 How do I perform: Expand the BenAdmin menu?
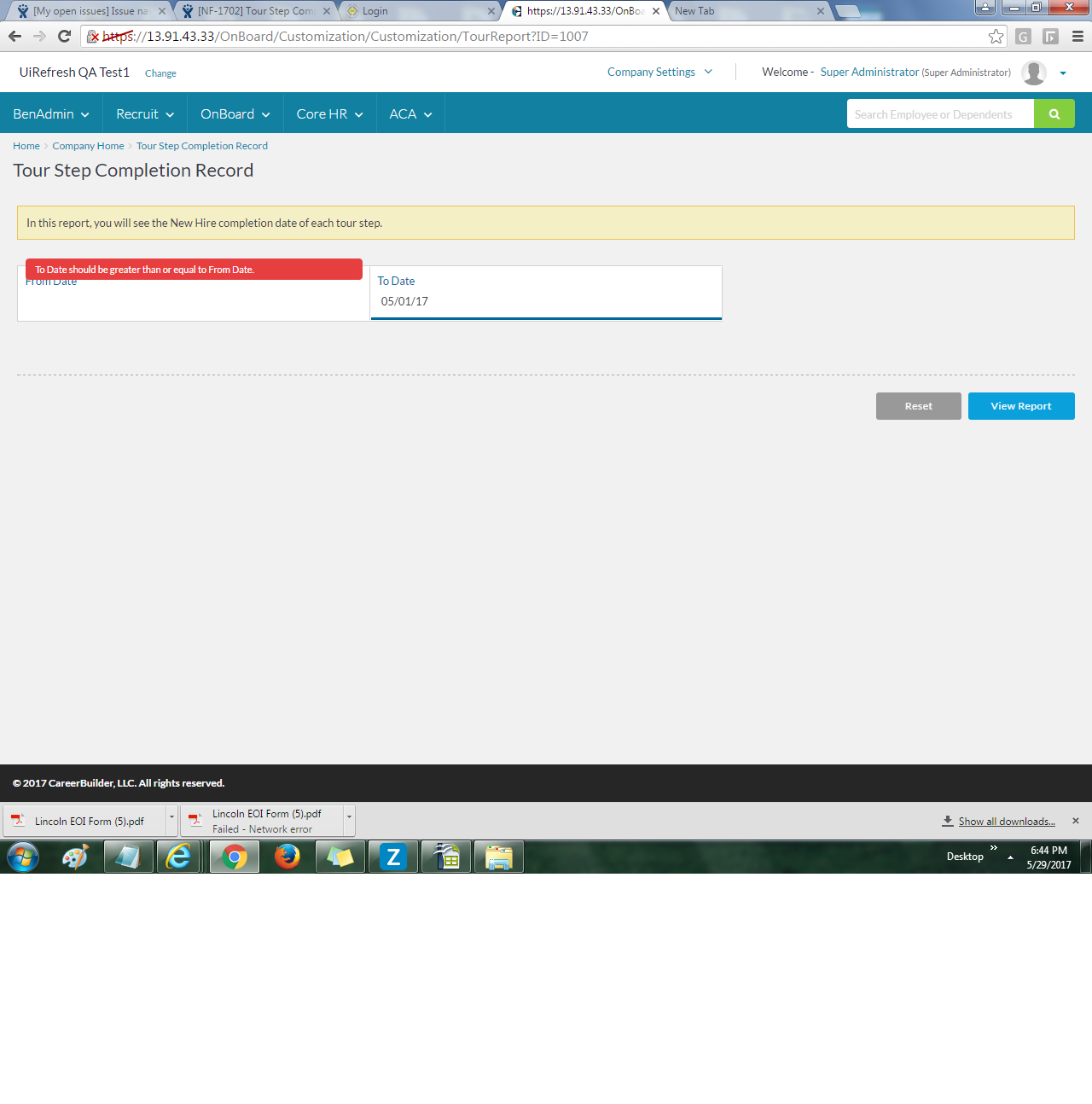[x=51, y=114]
